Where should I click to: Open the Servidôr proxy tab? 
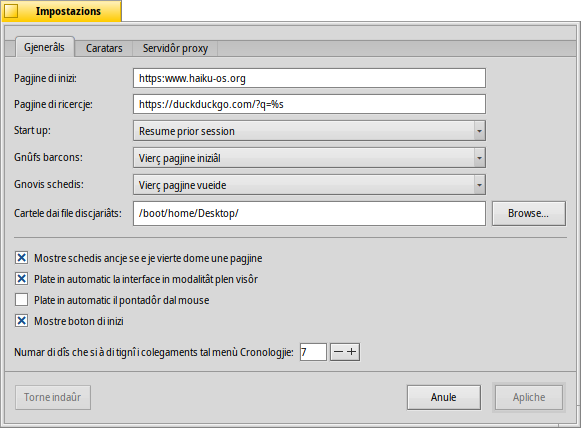175,48
